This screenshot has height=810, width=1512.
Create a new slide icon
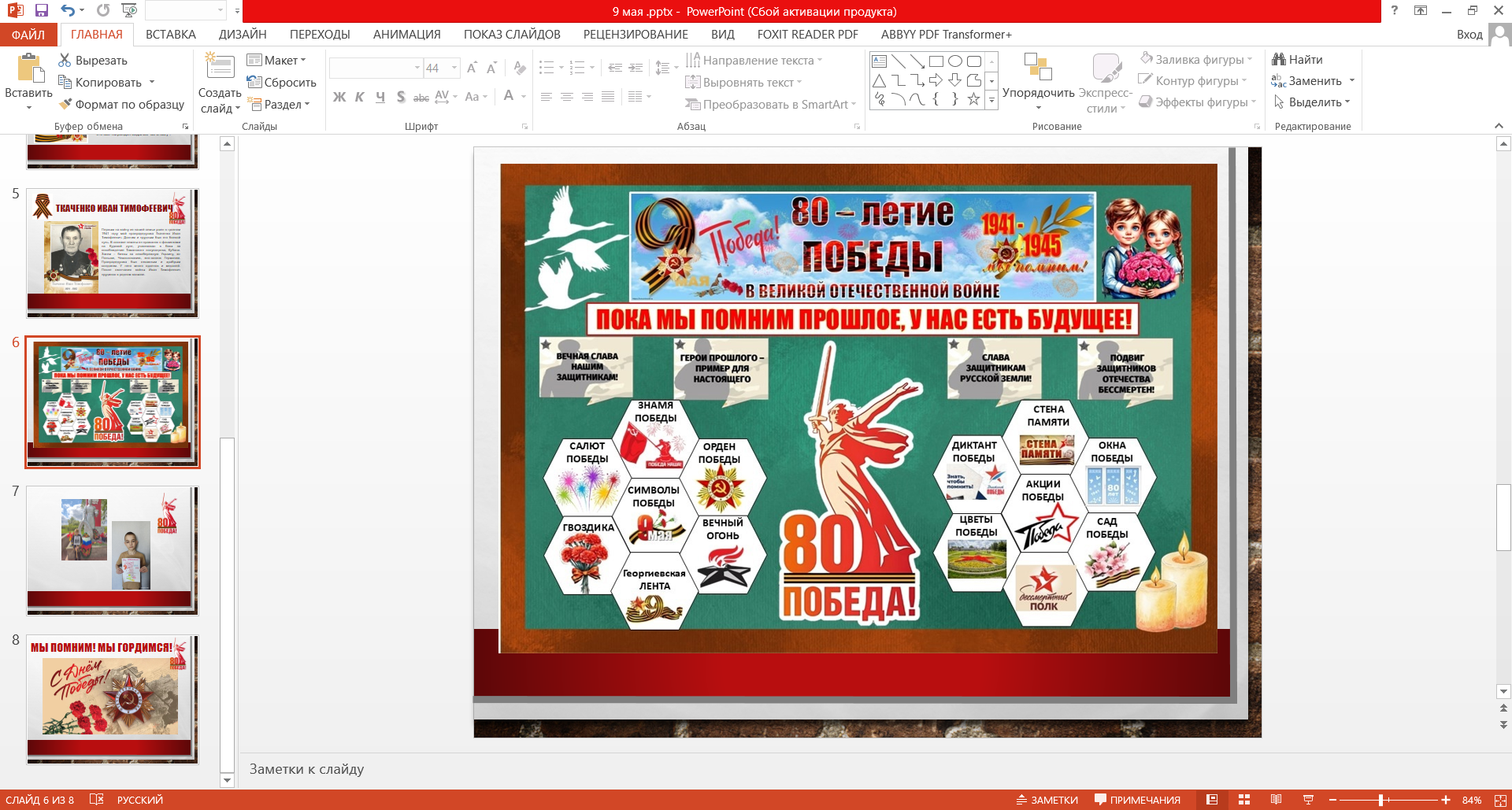pos(220,67)
